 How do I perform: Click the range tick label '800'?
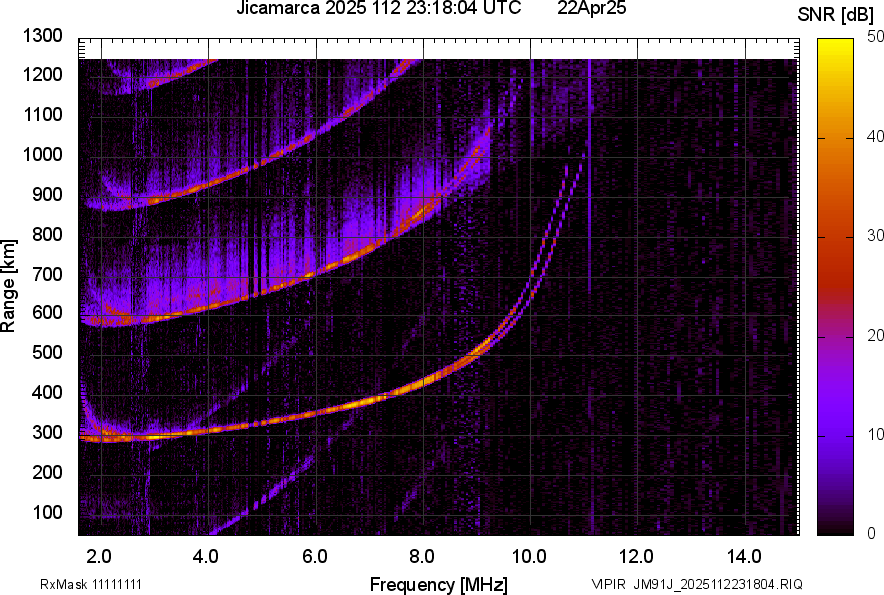(47, 233)
